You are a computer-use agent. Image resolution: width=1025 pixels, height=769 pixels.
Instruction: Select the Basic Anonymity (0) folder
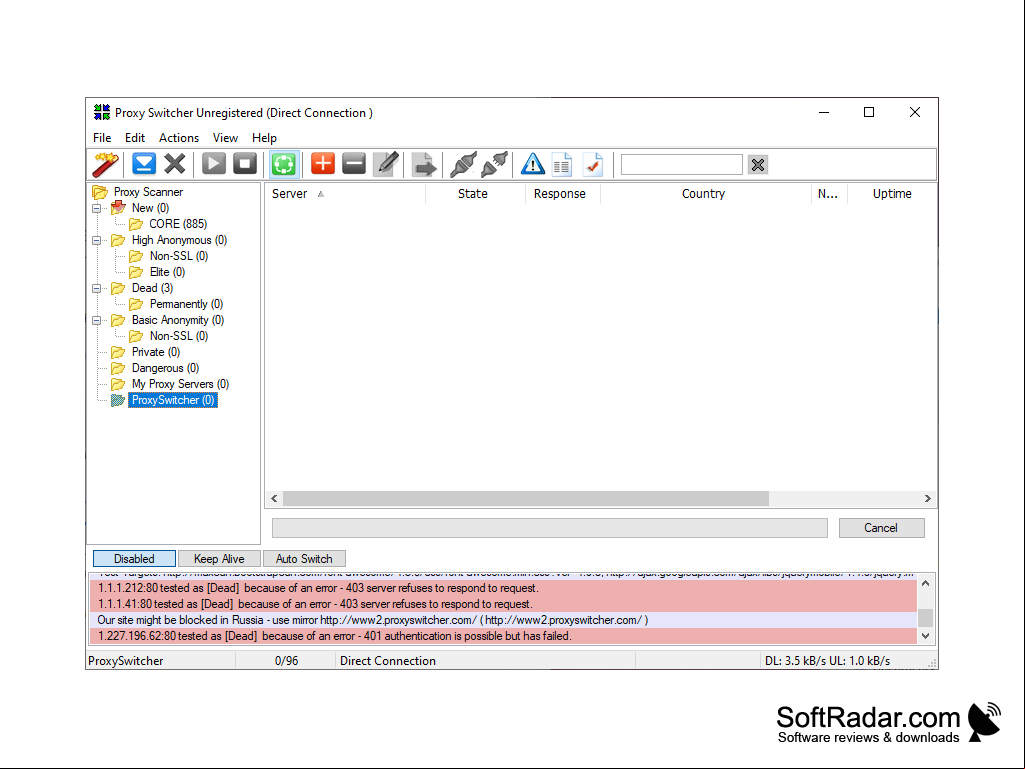click(178, 320)
